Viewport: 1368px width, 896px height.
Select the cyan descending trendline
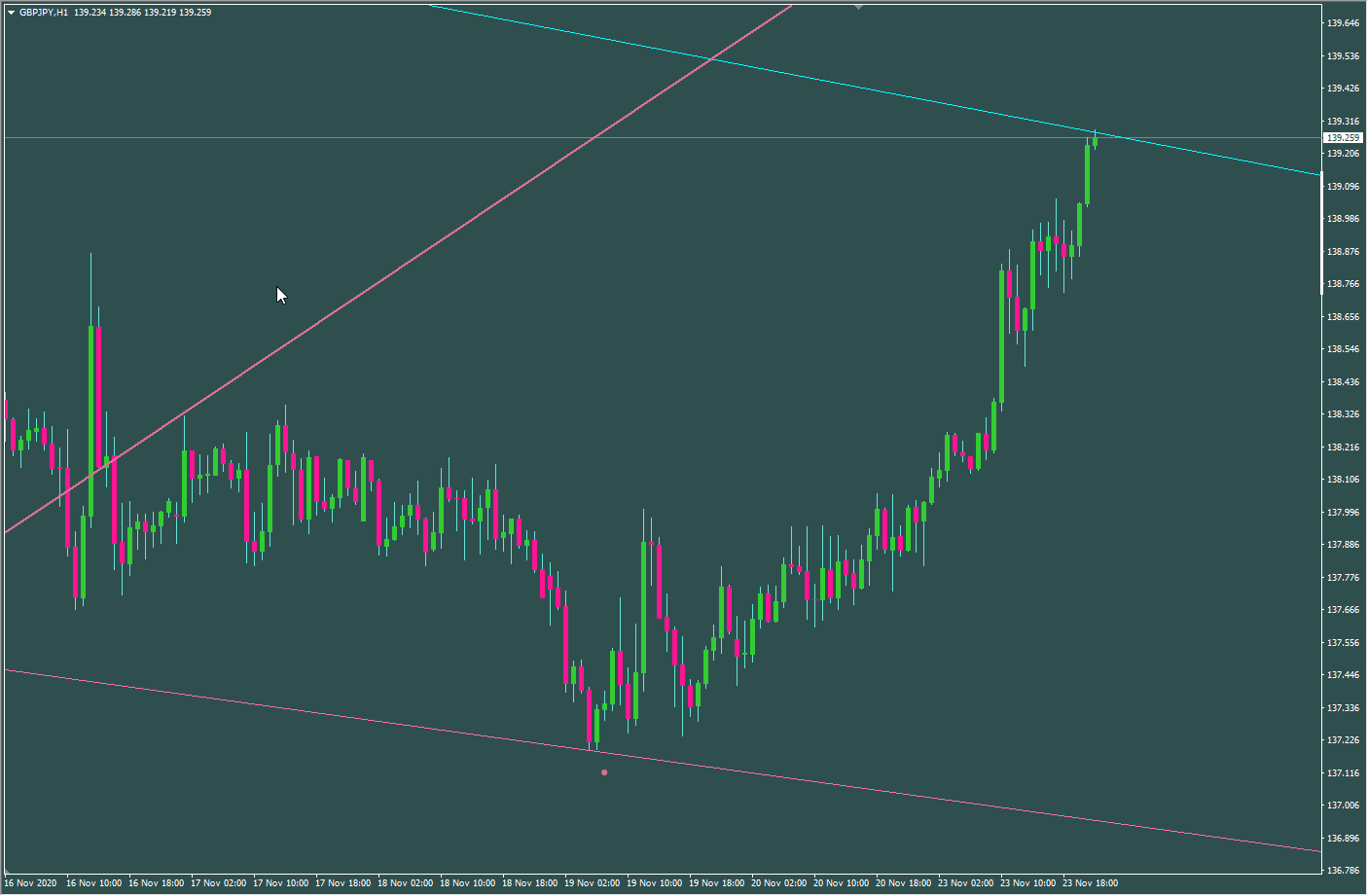[876, 91]
